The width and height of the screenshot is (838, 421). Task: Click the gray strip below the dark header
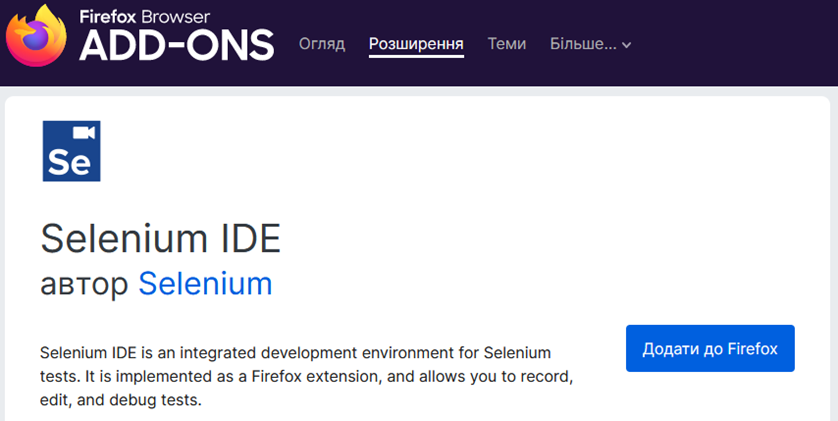pyautogui.click(x=419, y=91)
